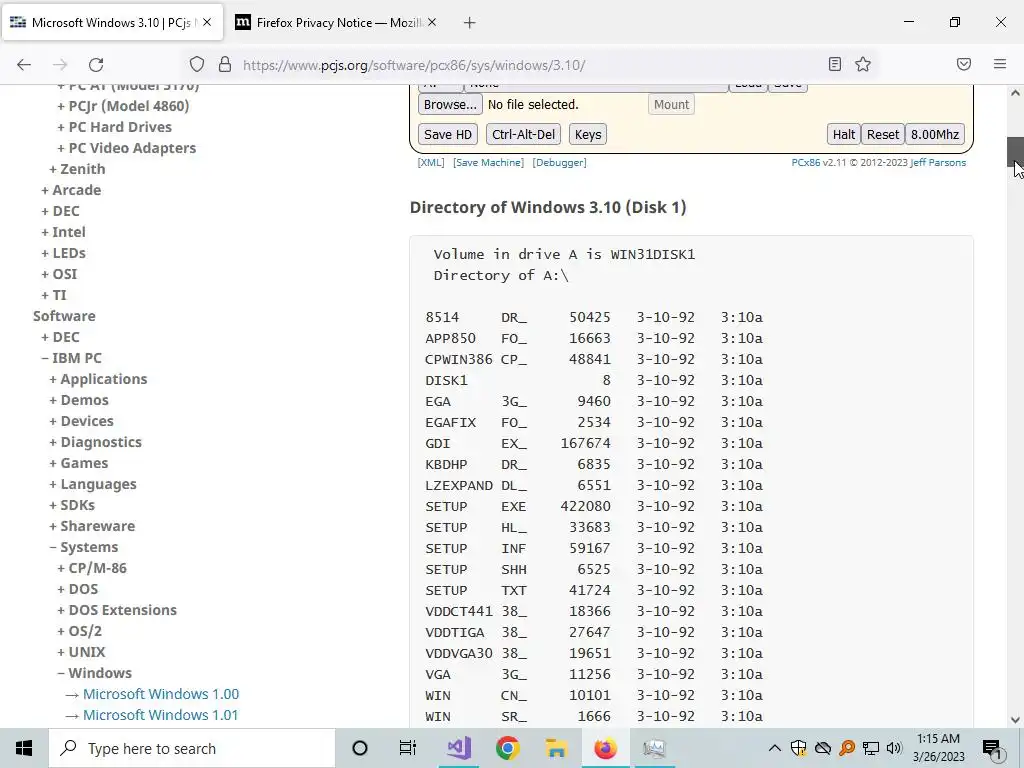Collapse the Windows section in sidebar
The image size is (1024, 768).
point(94,673)
